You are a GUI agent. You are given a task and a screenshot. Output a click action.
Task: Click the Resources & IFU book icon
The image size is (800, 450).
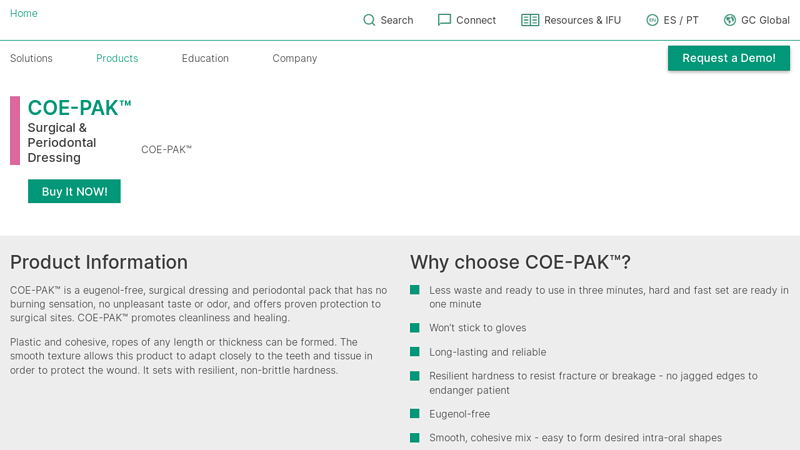[x=530, y=20]
